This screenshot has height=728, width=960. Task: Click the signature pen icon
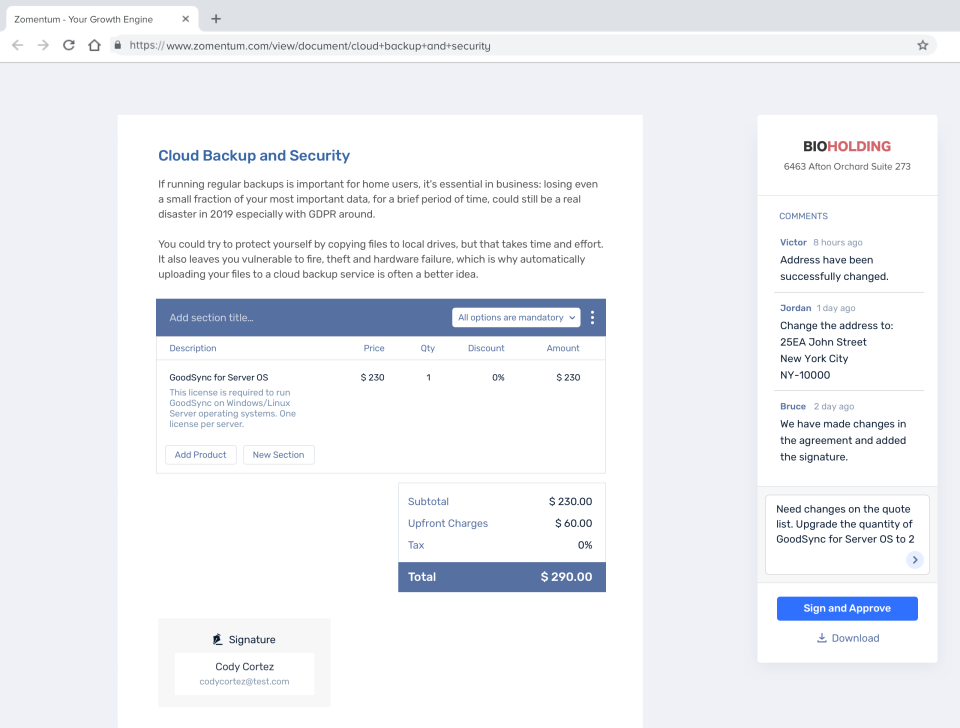click(x=218, y=639)
